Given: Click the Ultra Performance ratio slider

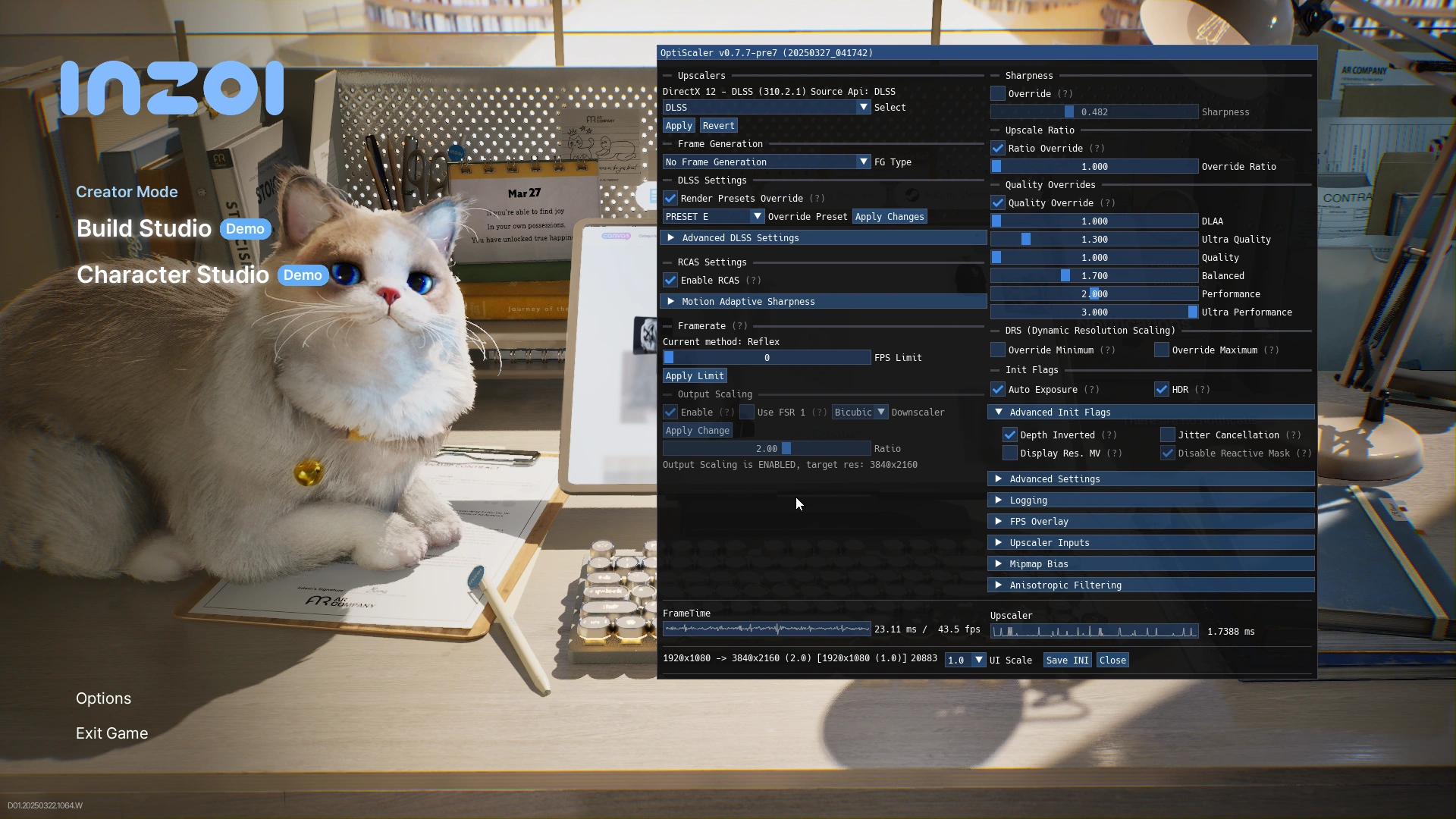Looking at the screenshot, I should pos(1094,312).
